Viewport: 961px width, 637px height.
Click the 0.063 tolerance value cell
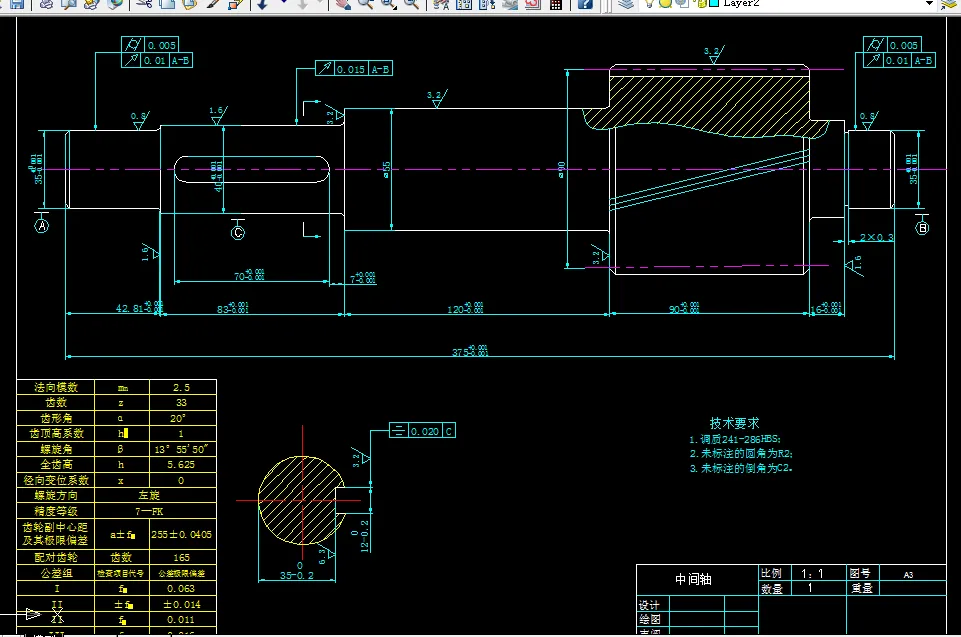(x=181, y=588)
